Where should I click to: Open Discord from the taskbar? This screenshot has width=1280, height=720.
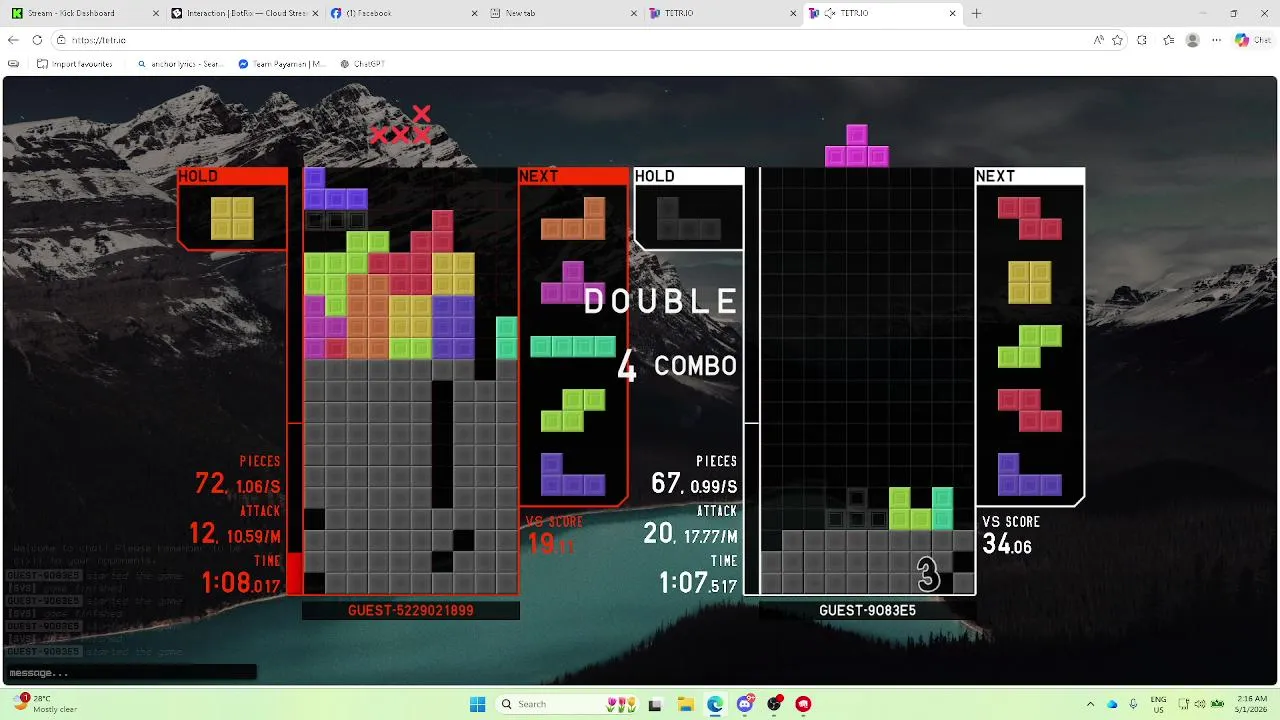click(x=745, y=704)
